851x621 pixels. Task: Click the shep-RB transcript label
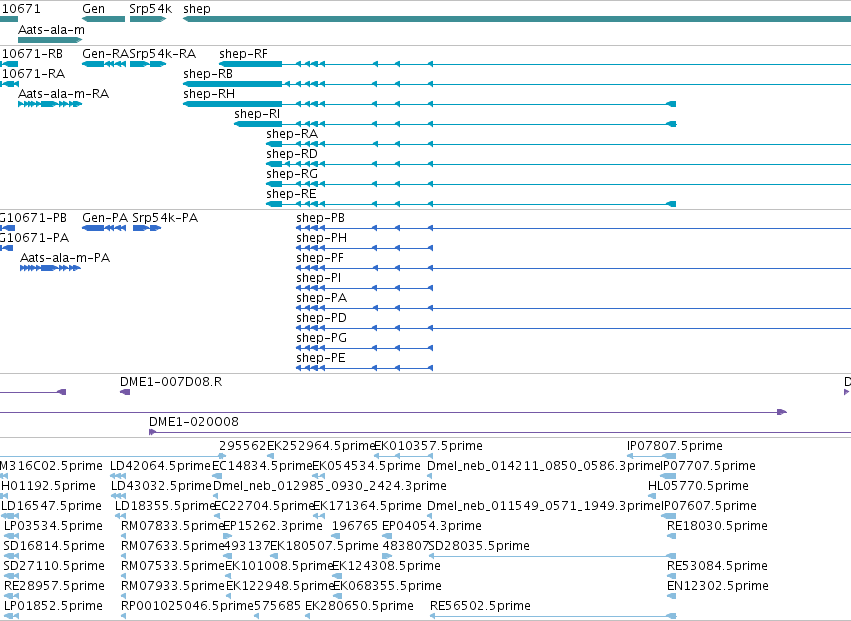208,74
